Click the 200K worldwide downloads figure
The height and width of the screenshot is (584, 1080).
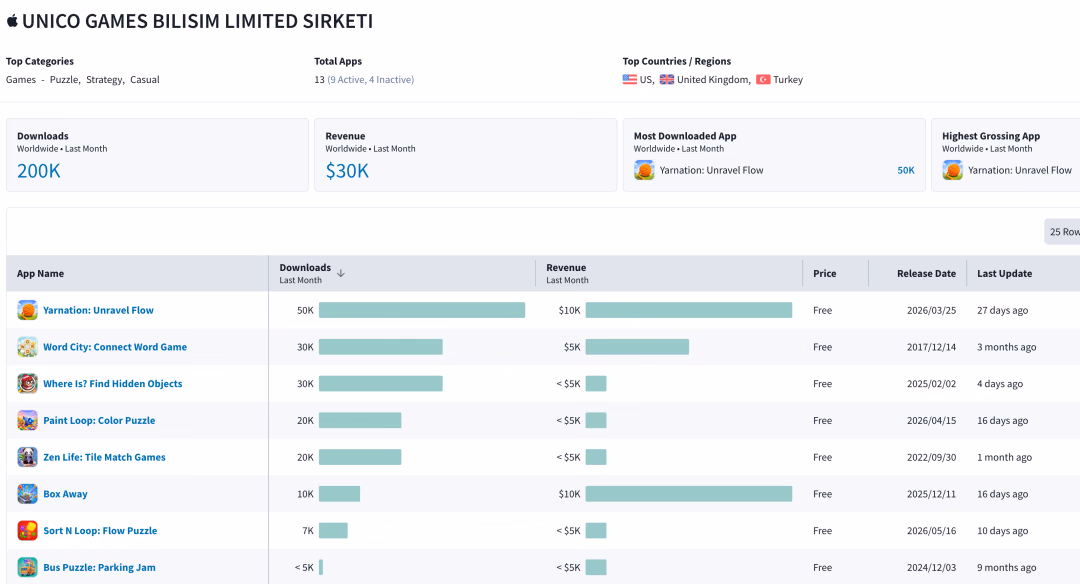pyautogui.click(x=39, y=171)
